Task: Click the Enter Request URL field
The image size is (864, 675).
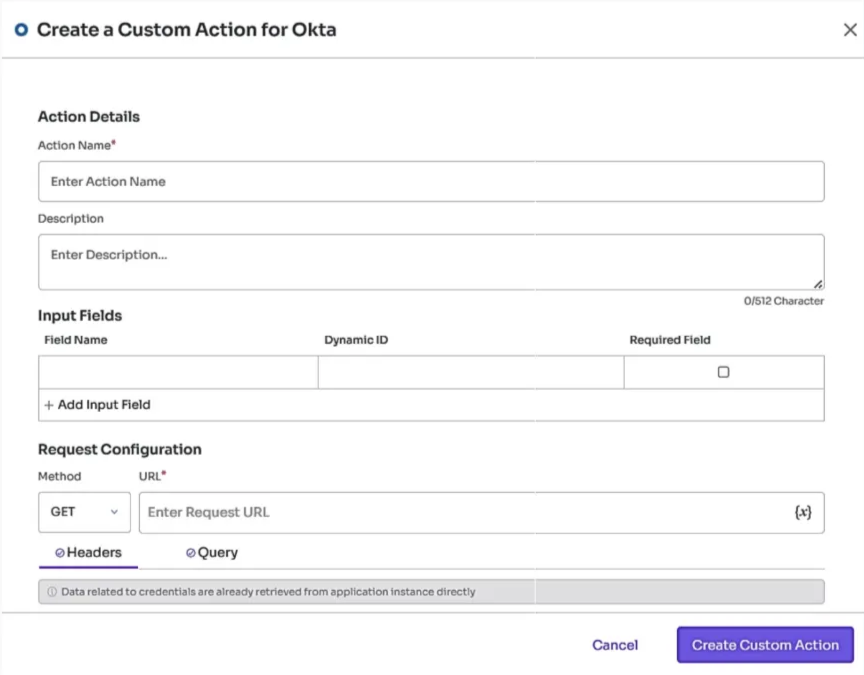Action: tap(465, 512)
